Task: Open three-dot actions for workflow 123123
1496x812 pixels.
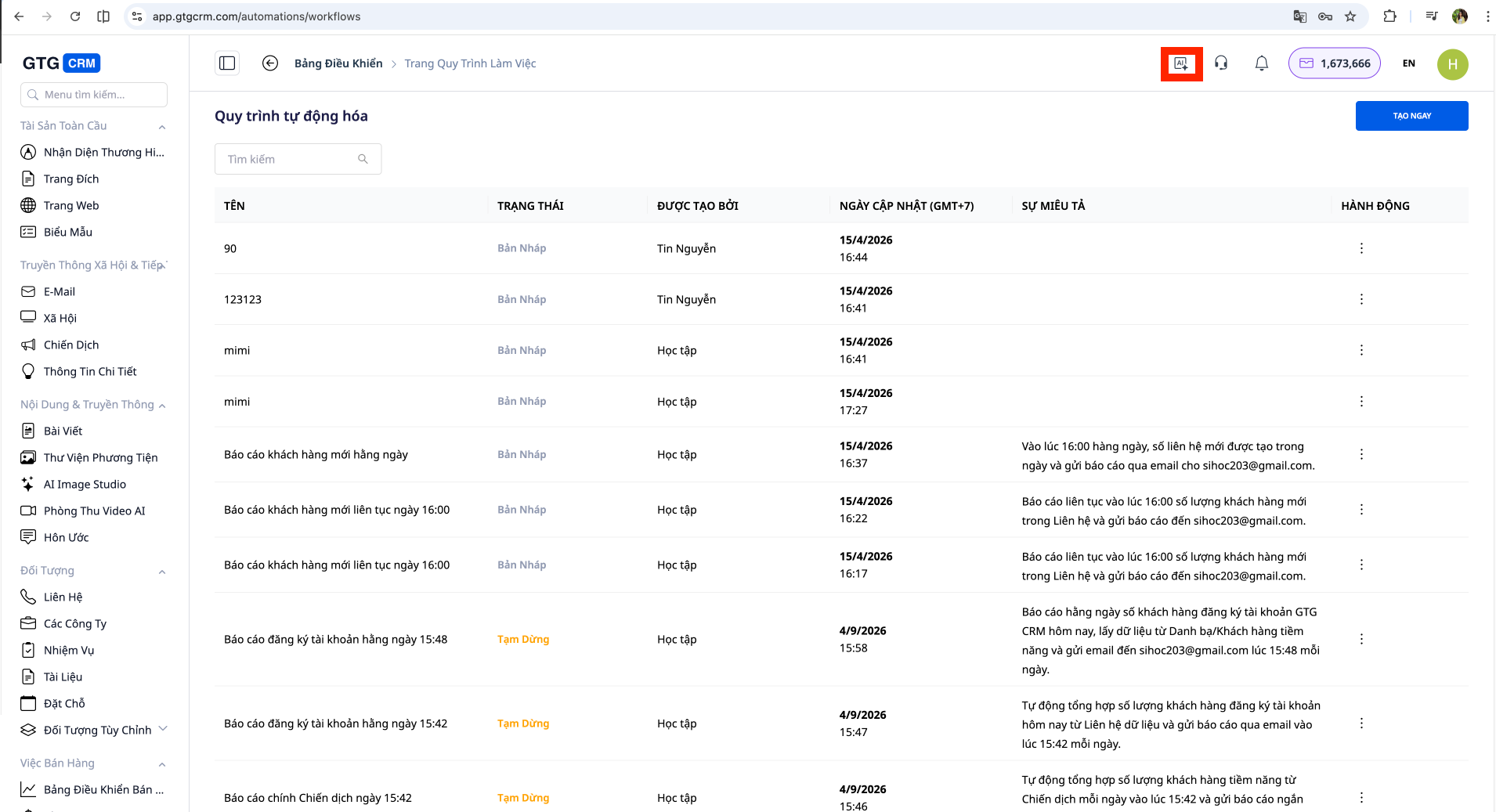Action: (x=1361, y=299)
